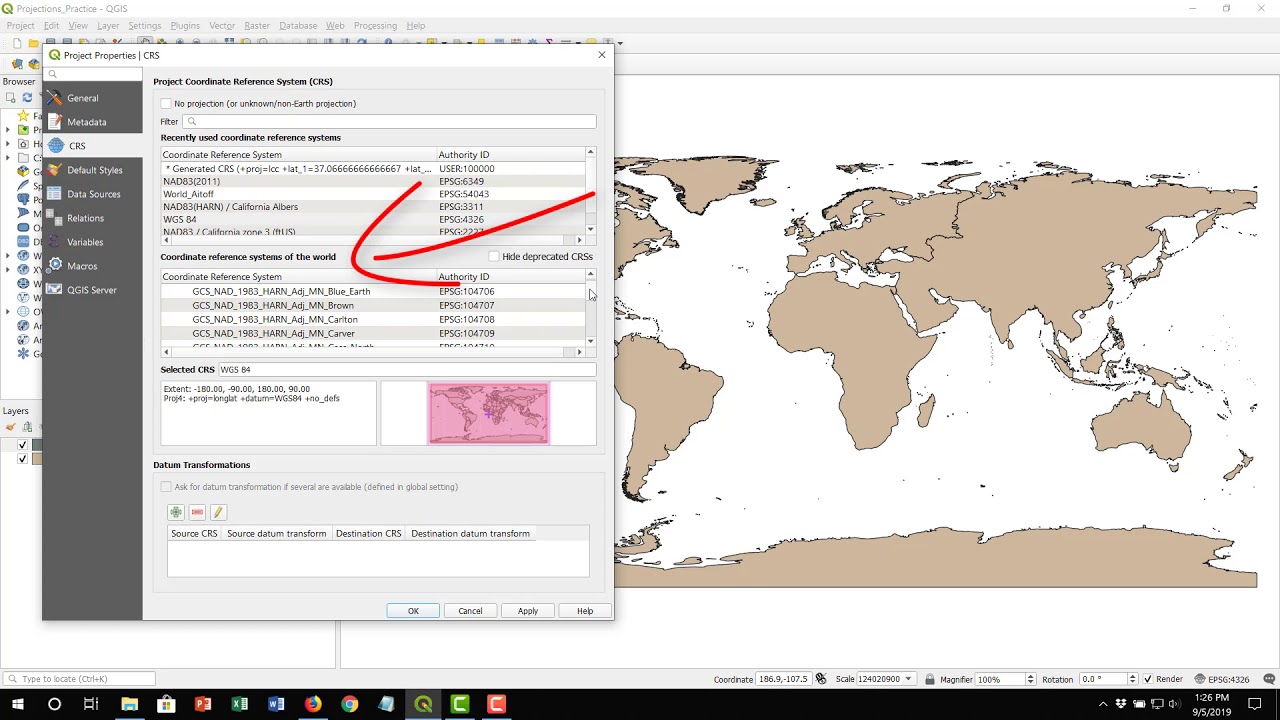The height and width of the screenshot is (720, 1280).
Task: Check the Hide deprecated CRSs box
Action: pyautogui.click(x=494, y=257)
